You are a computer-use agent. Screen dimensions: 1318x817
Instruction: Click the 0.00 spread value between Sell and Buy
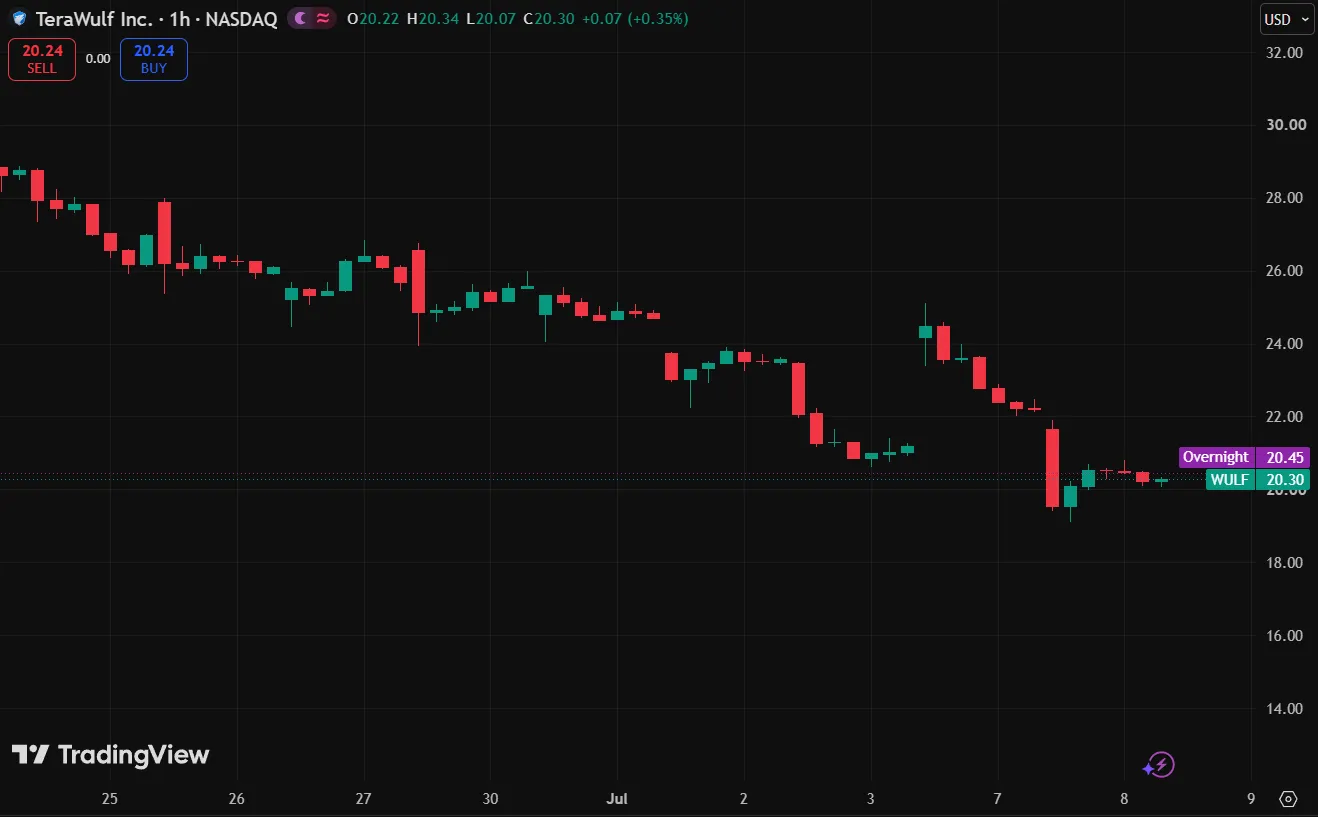point(98,59)
